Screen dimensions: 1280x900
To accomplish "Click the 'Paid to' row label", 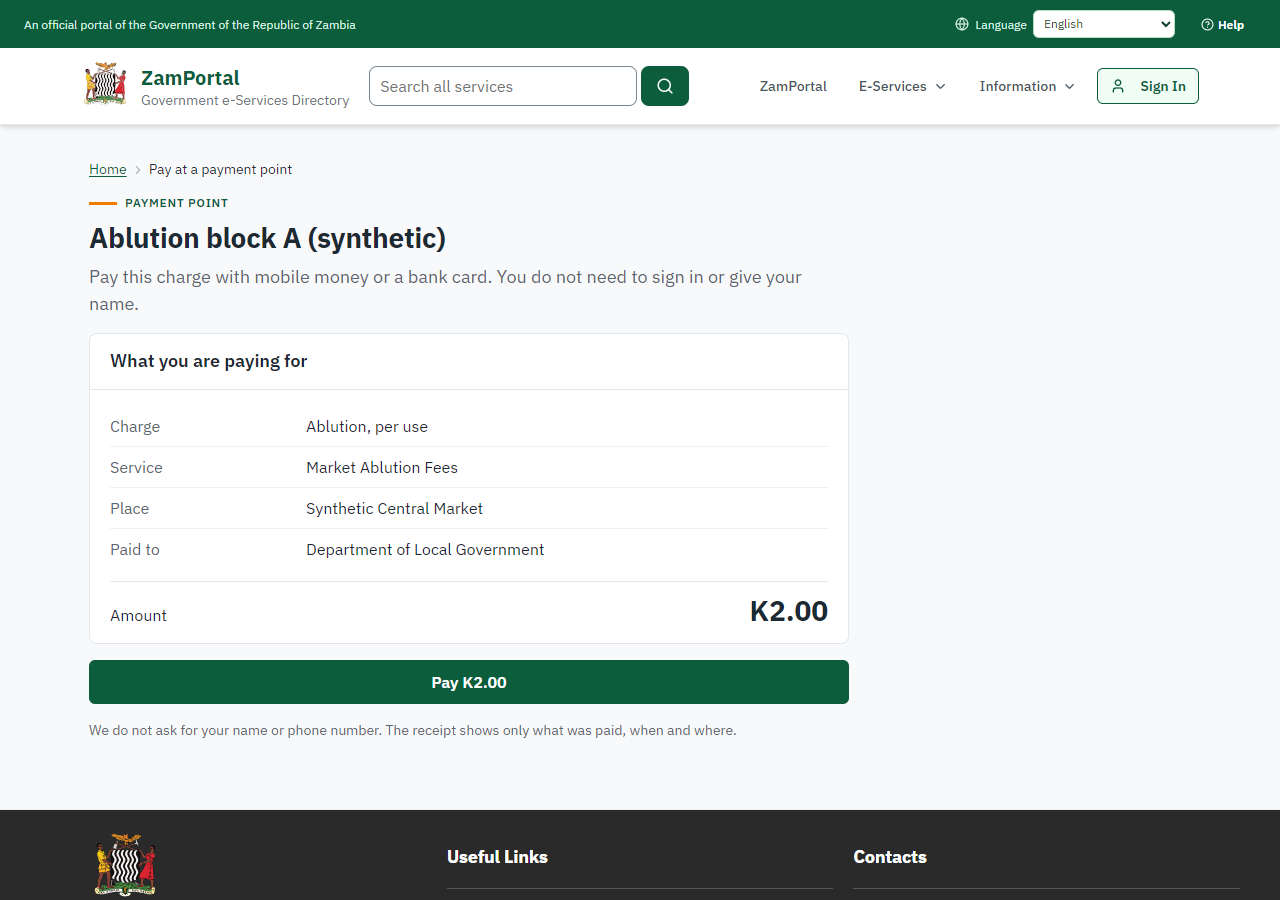I will click(135, 549).
